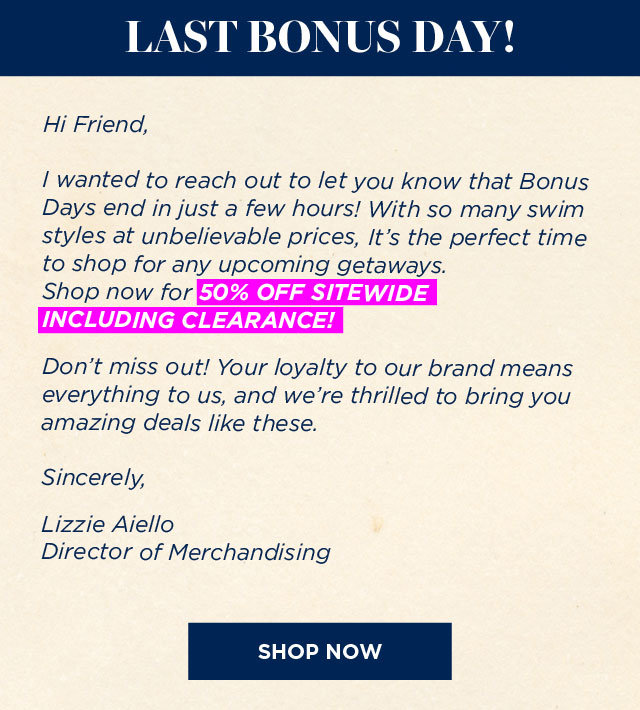Click the Director of Merchandising title
The height and width of the screenshot is (710, 640).
(x=186, y=552)
